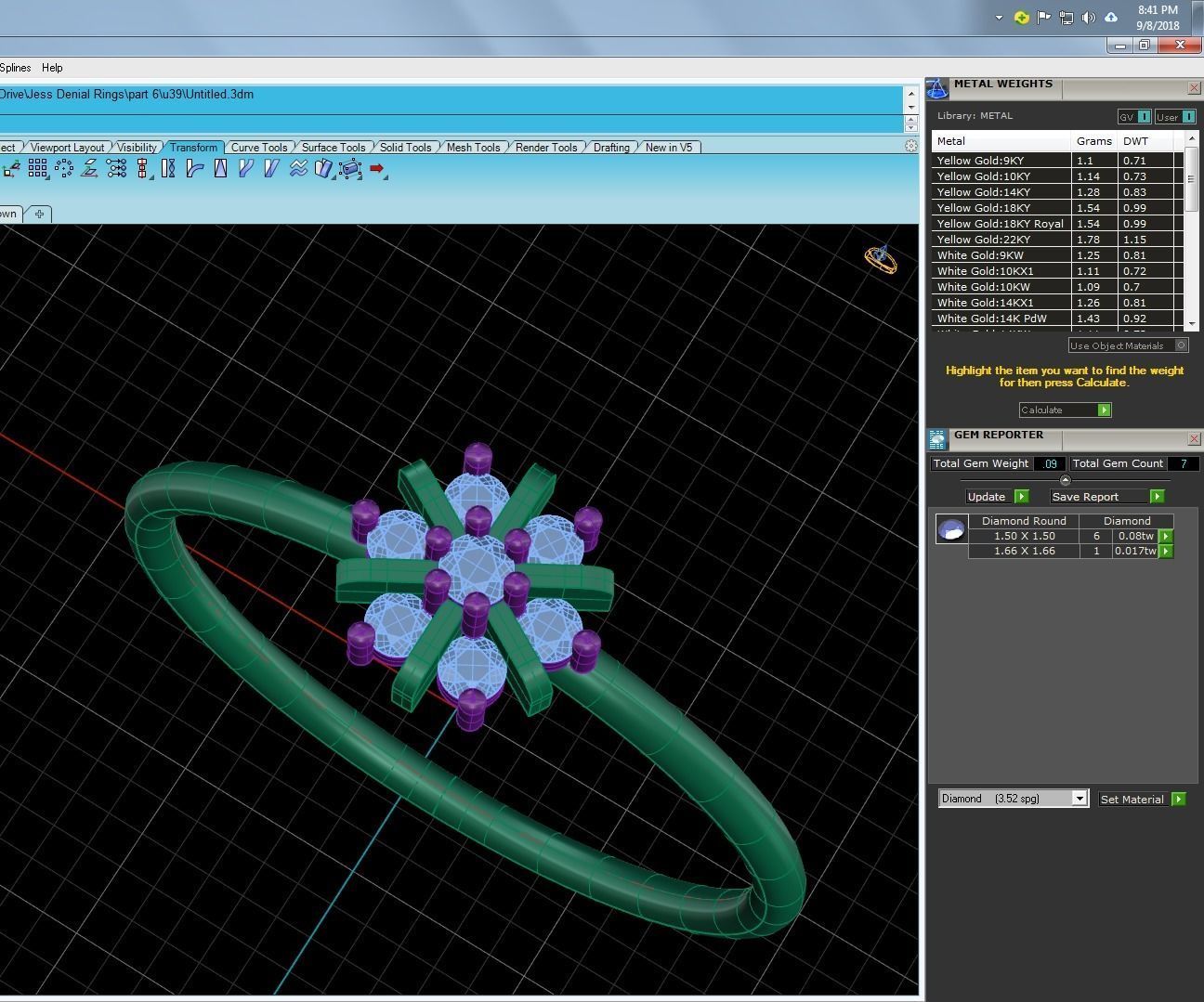The width and height of the screenshot is (1204, 1002).
Task: Click the green arrow for 1.50 X 1.50 row
Action: [x=1166, y=536]
